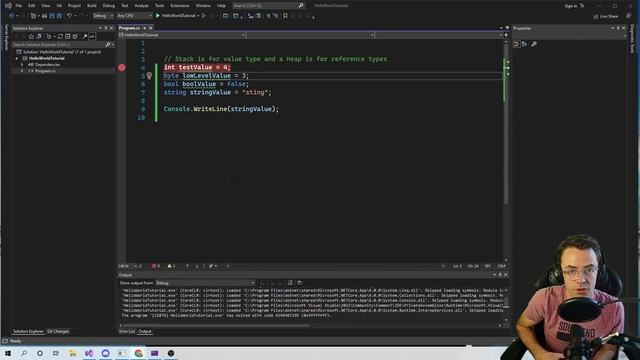Open the Window menu
The height and width of the screenshot is (360, 640).
pyautogui.click(x=203, y=6)
